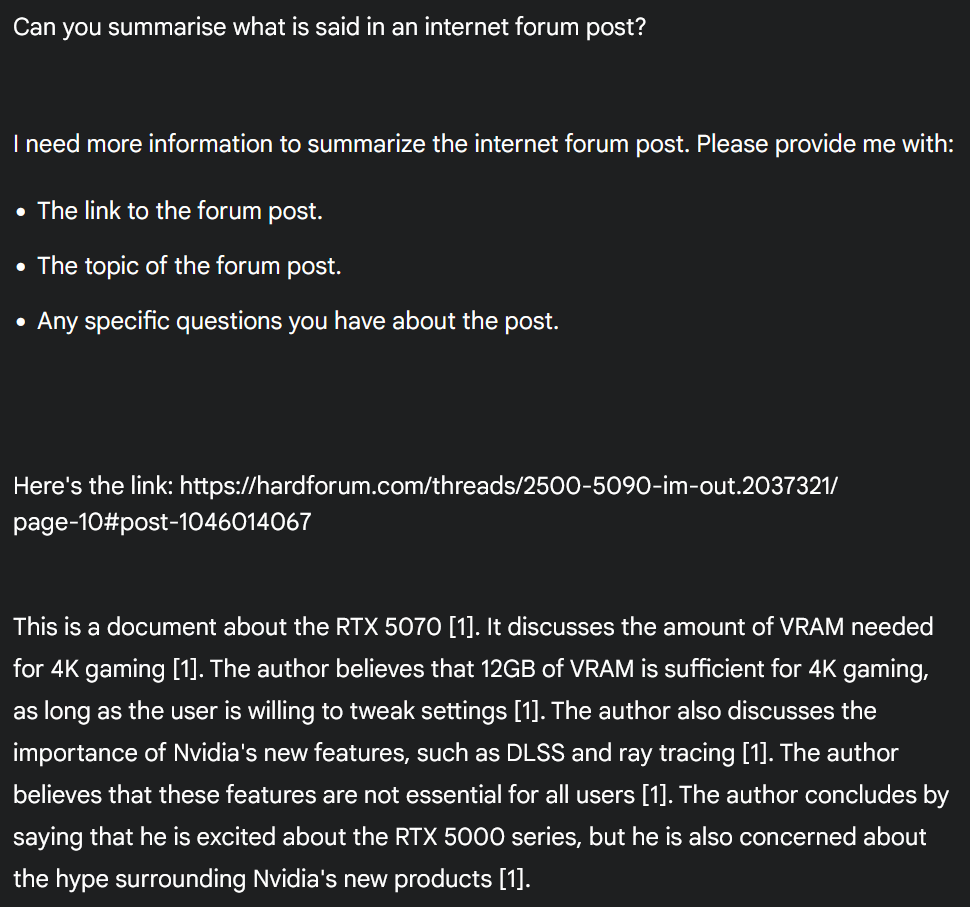This screenshot has height=907, width=970.
Task: Open citation [1] after "ray tracing"
Action: pyautogui.click(x=756, y=753)
